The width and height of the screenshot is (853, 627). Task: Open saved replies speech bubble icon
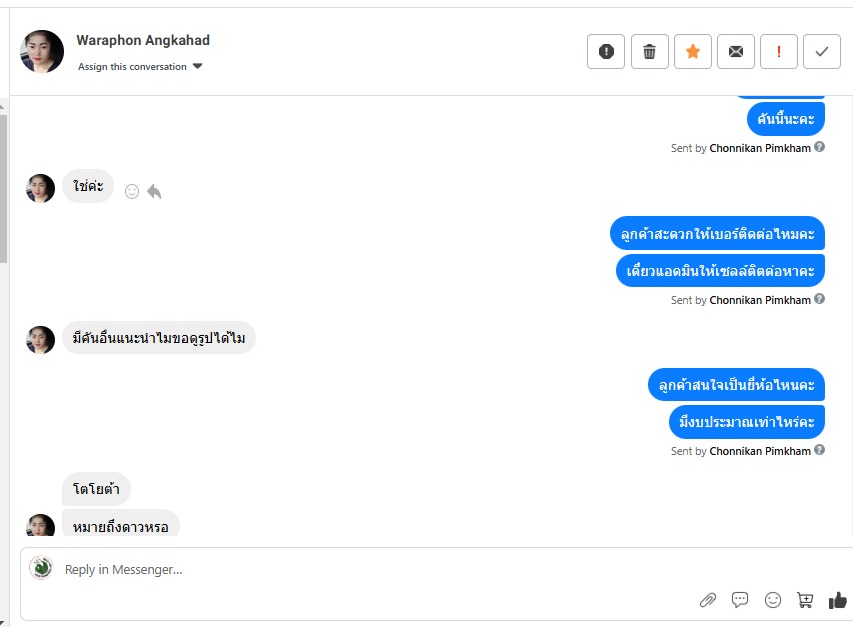[740, 600]
